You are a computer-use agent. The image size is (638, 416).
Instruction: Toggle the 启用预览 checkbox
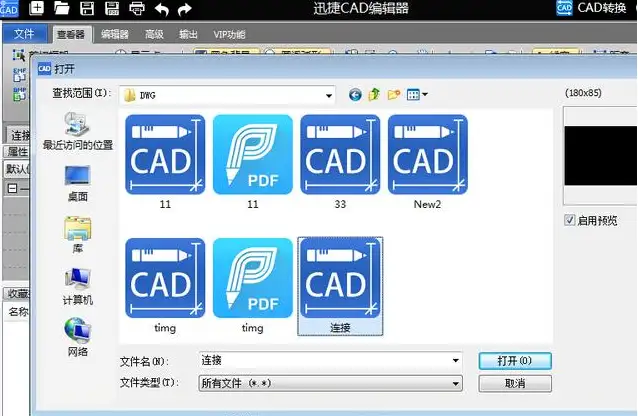569,220
